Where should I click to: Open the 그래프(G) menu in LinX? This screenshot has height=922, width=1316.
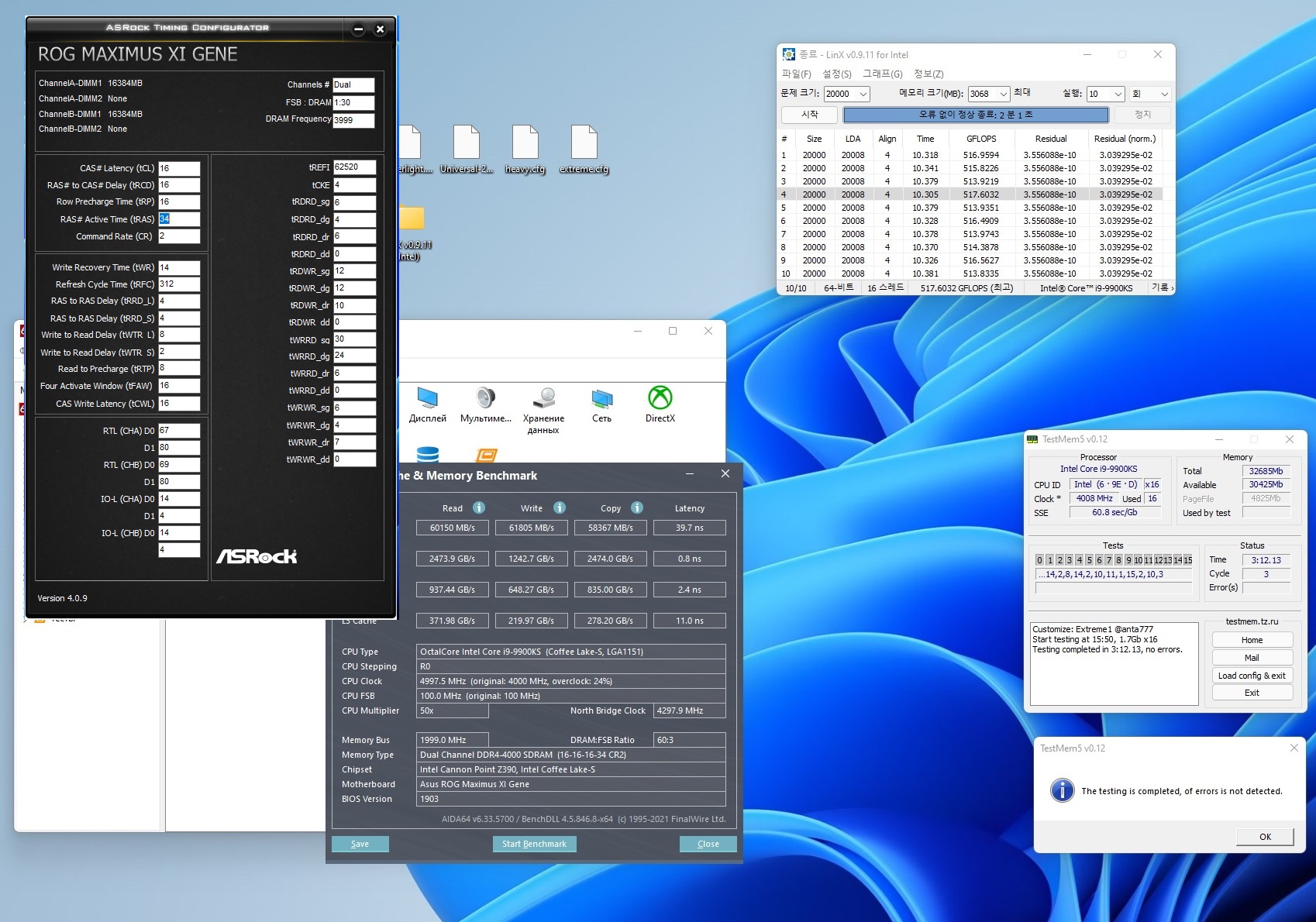point(883,74)
